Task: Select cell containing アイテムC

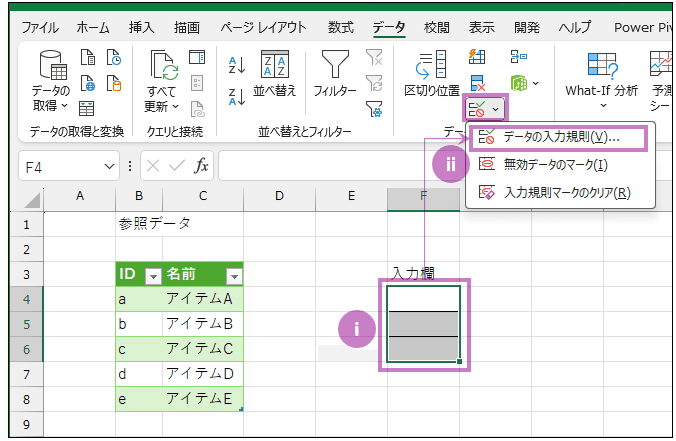Action: click(203, 349)
